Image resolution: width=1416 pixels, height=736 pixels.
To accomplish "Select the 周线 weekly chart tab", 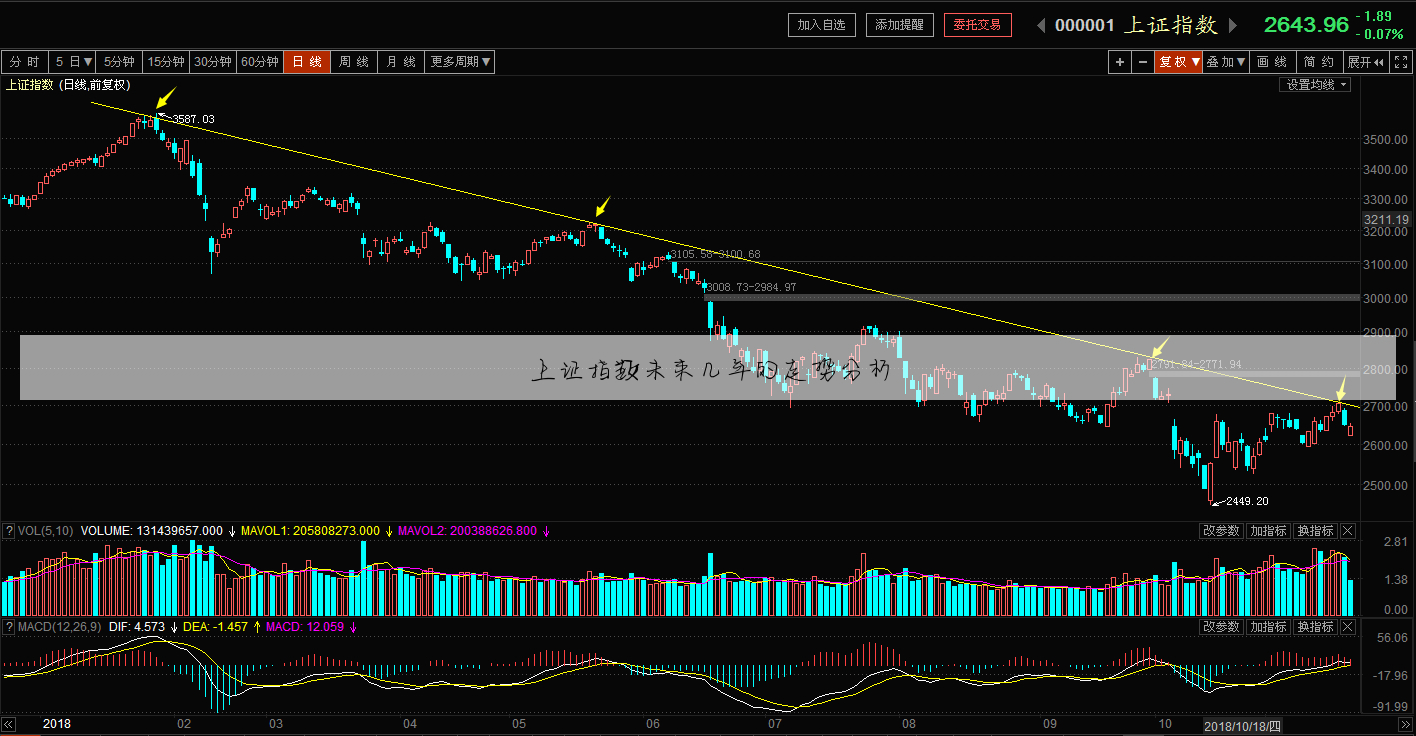I will [x=354, y=62].
